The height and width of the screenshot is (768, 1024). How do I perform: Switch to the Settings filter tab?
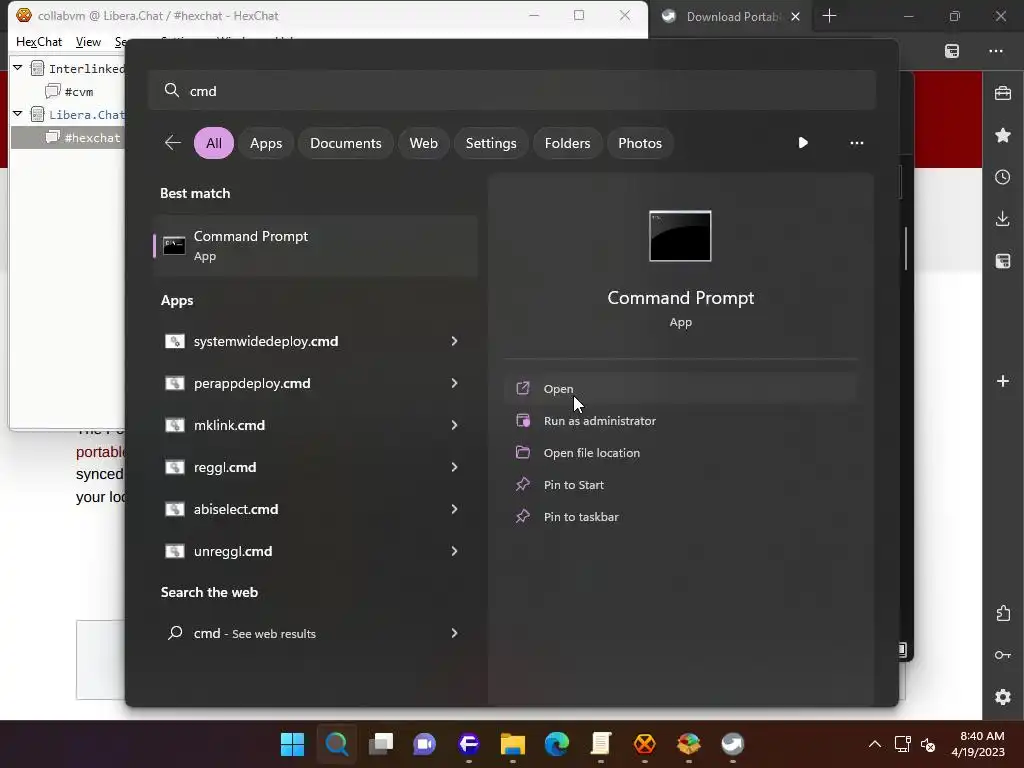point(491,143)
